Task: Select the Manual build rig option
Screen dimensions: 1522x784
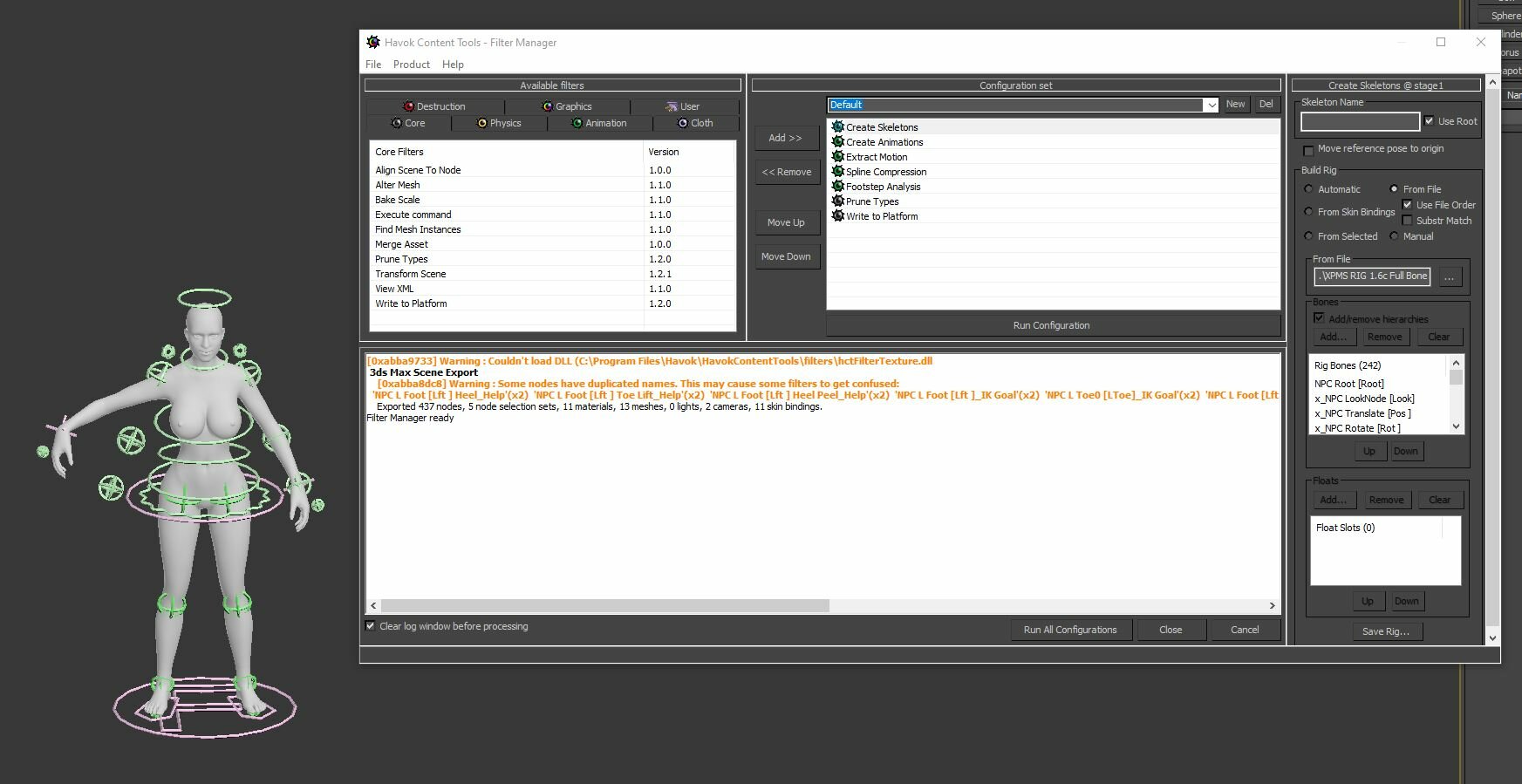Action: [x=1394, y=236]
